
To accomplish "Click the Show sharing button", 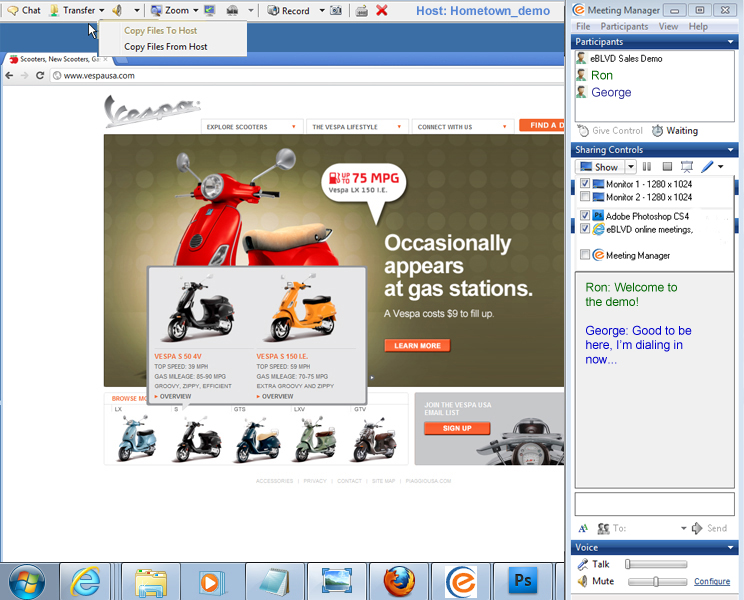I will click(600, 167).
